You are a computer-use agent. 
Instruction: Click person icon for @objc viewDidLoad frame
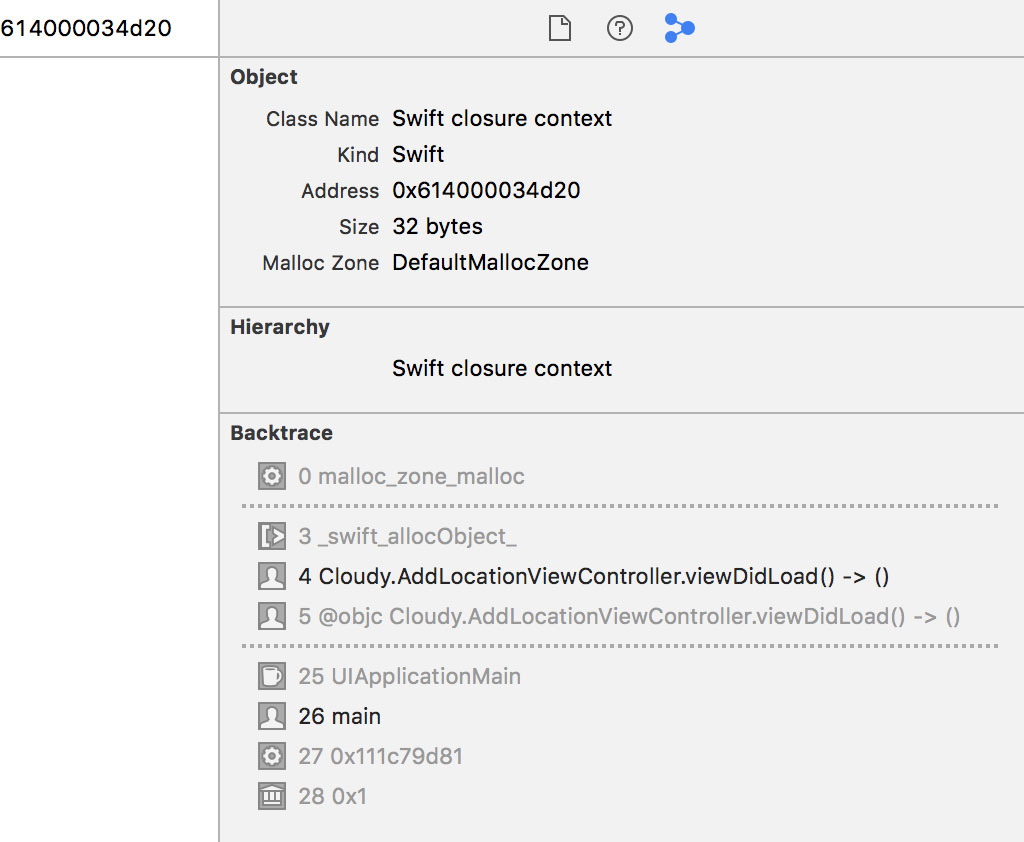click(271, 616)
